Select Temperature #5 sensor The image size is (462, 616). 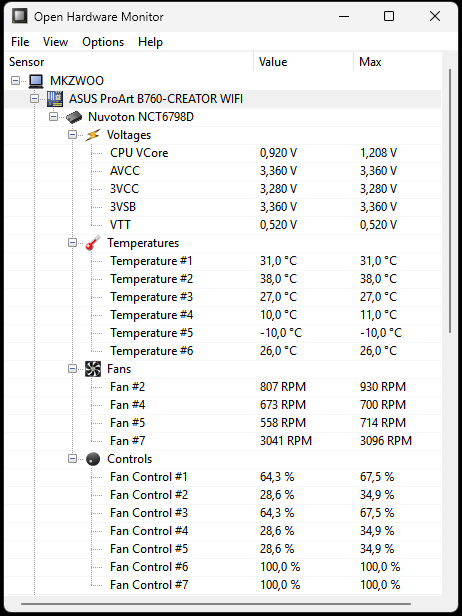coord(223,333)
